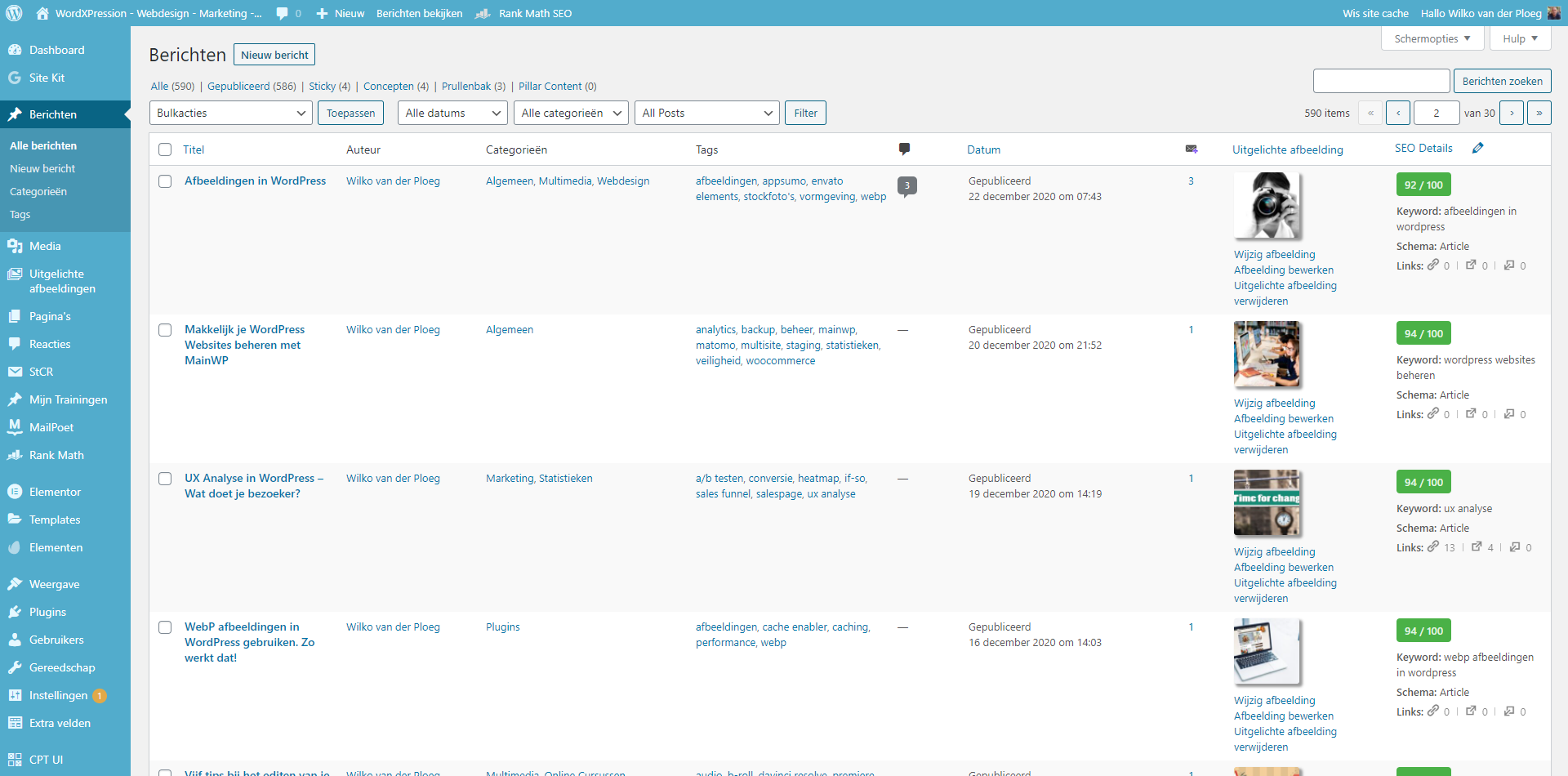Viewport: 1568px width, 776px height.
Task: Click the Site Kit Google icon
Action: [15, 78]
